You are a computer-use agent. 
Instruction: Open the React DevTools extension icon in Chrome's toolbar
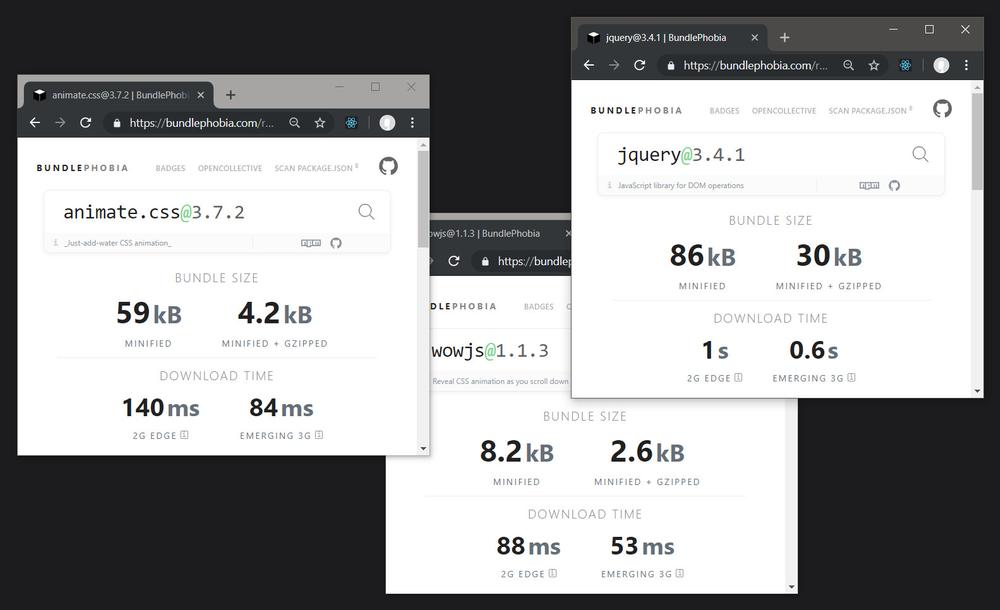pyautogui.click(x=905, y=64)
